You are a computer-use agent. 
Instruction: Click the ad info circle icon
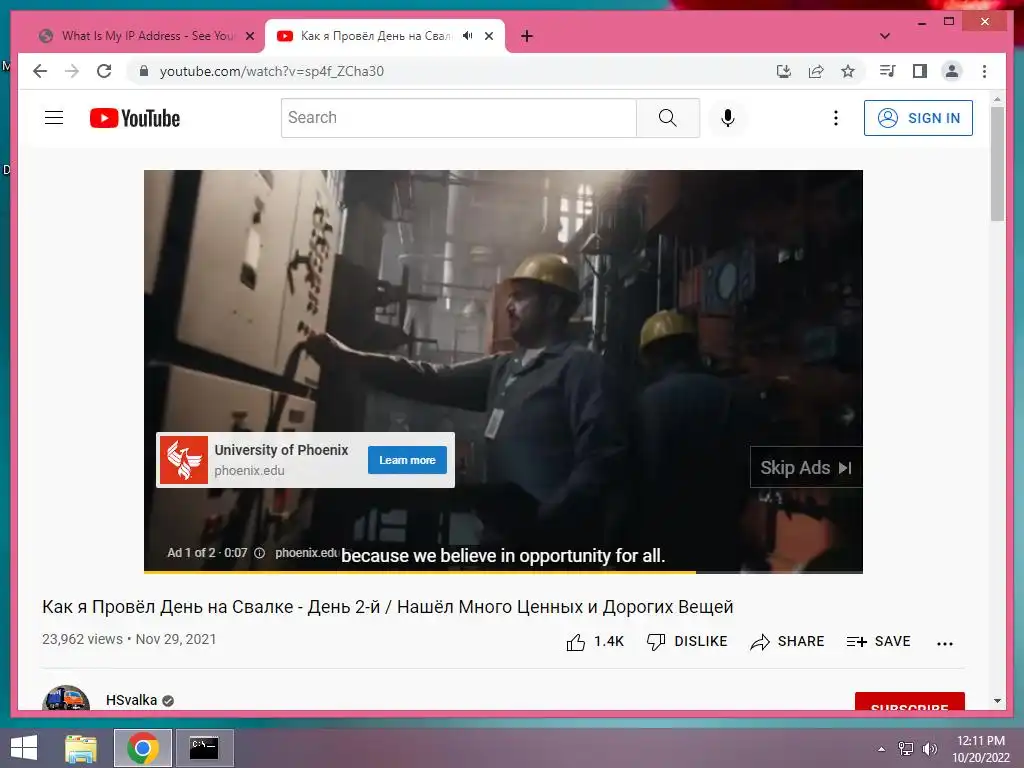tap(259, 552)
